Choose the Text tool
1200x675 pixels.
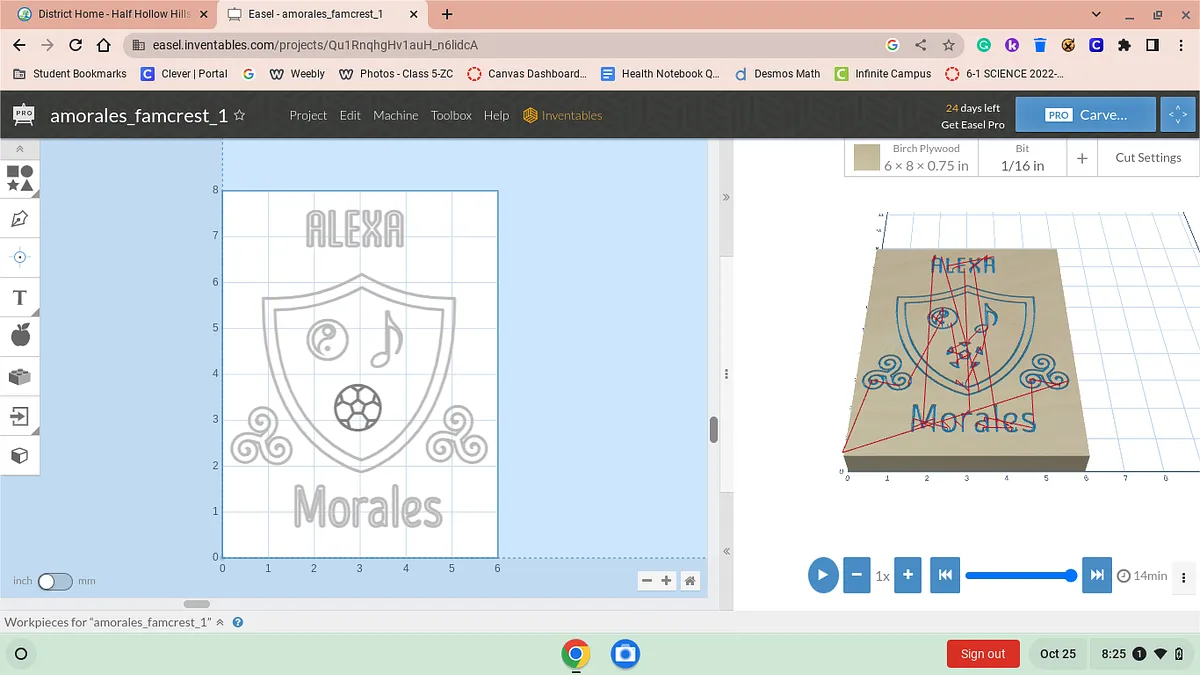pos(20,297)
